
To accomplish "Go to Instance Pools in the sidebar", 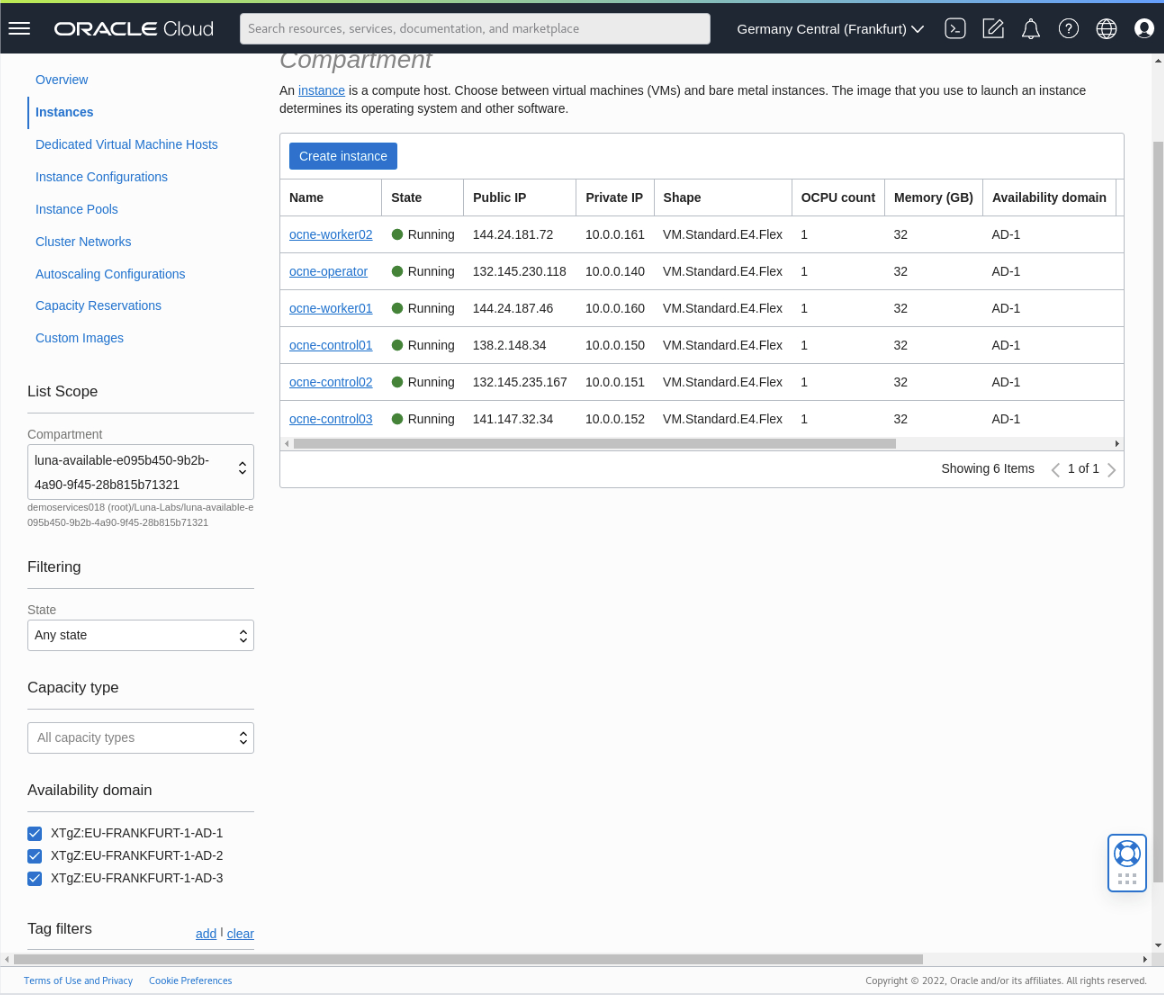I will pyautogui.click(x=76, y=209).
